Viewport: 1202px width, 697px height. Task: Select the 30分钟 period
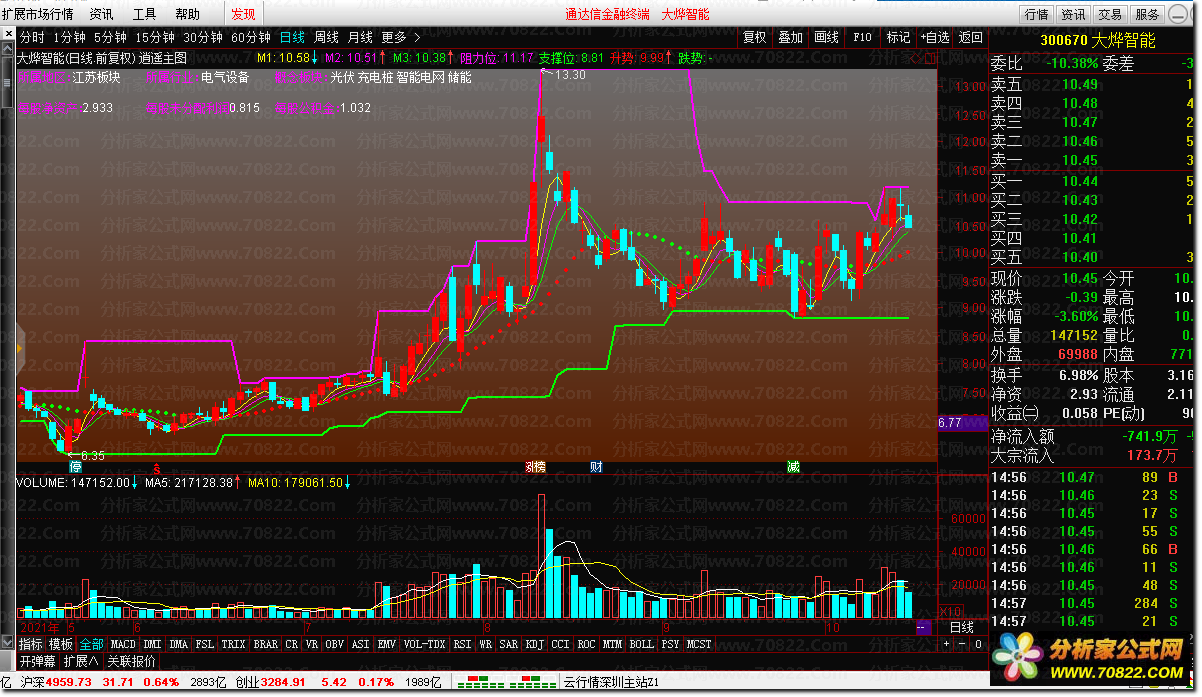tap(202, 37)
